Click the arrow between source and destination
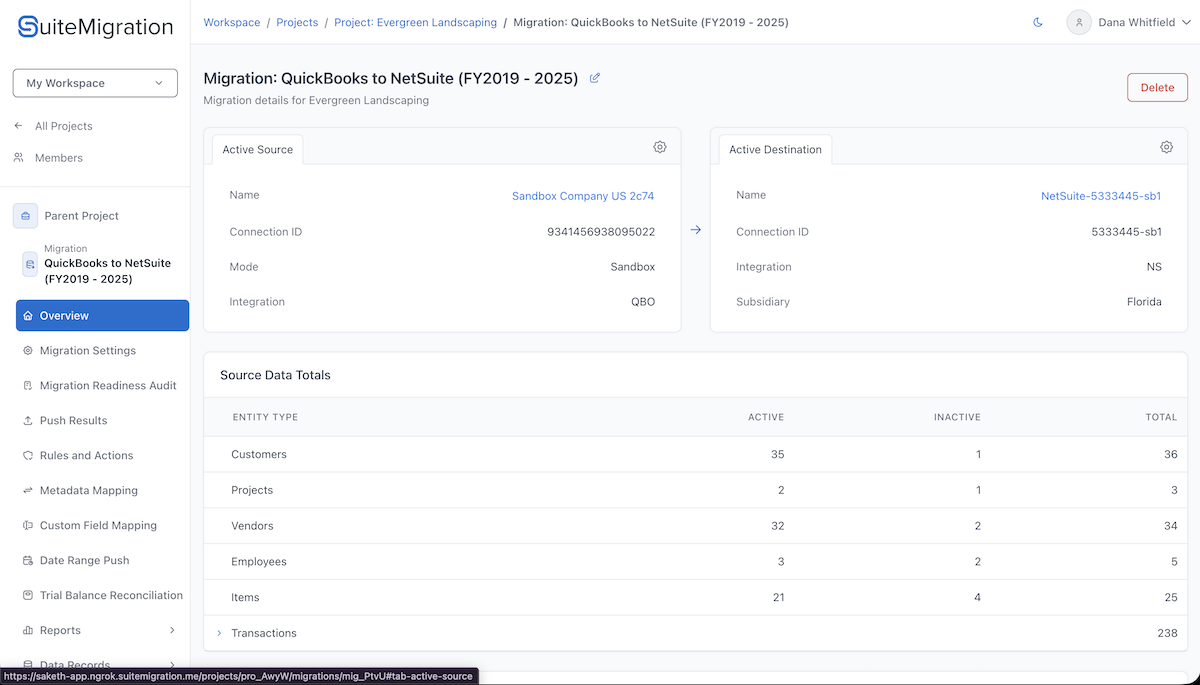Image resolution: width=1200 pixels, height=685 pixels. tap(696, 230)
